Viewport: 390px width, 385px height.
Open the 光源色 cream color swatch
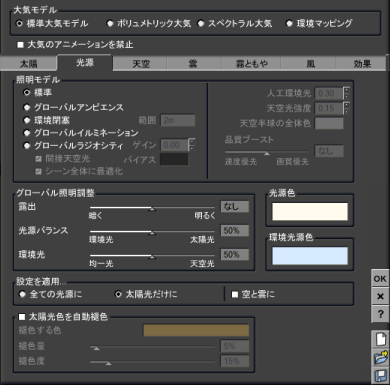(310, 212)
